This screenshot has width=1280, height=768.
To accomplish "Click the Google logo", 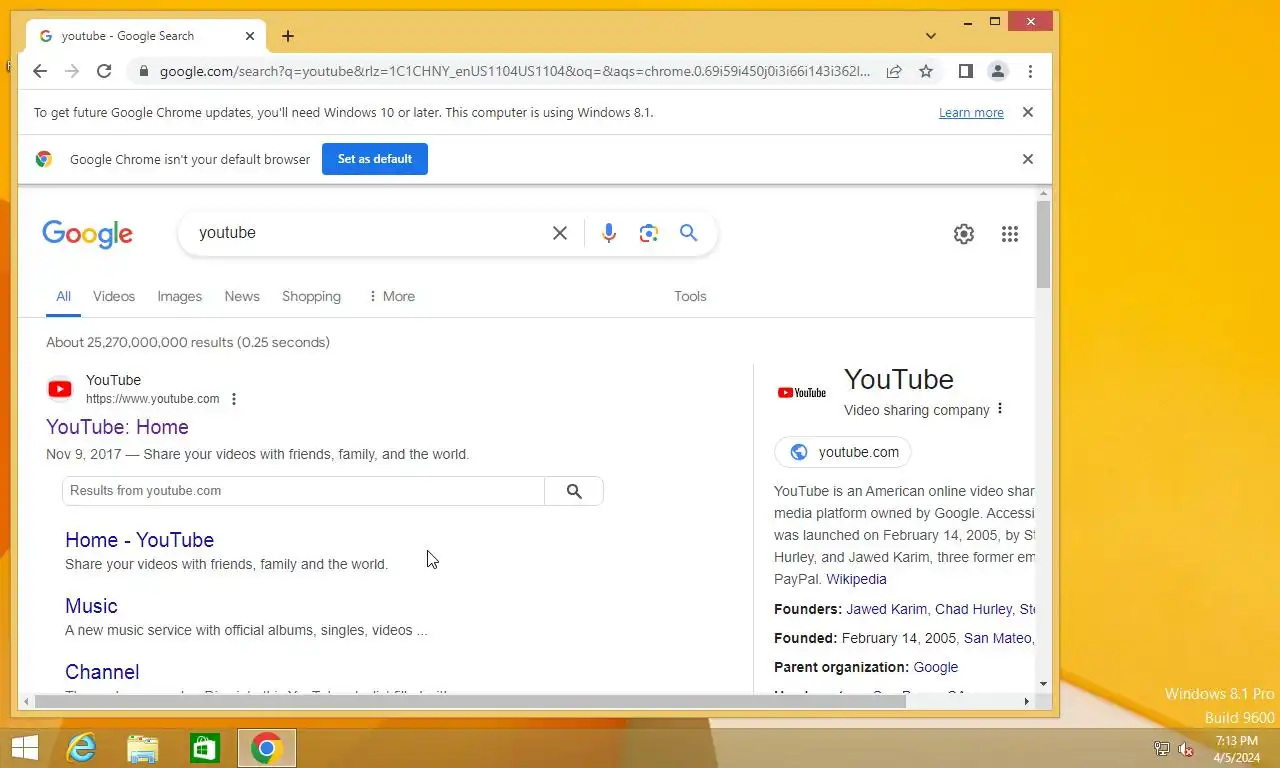I will click(x=87, y=235).
